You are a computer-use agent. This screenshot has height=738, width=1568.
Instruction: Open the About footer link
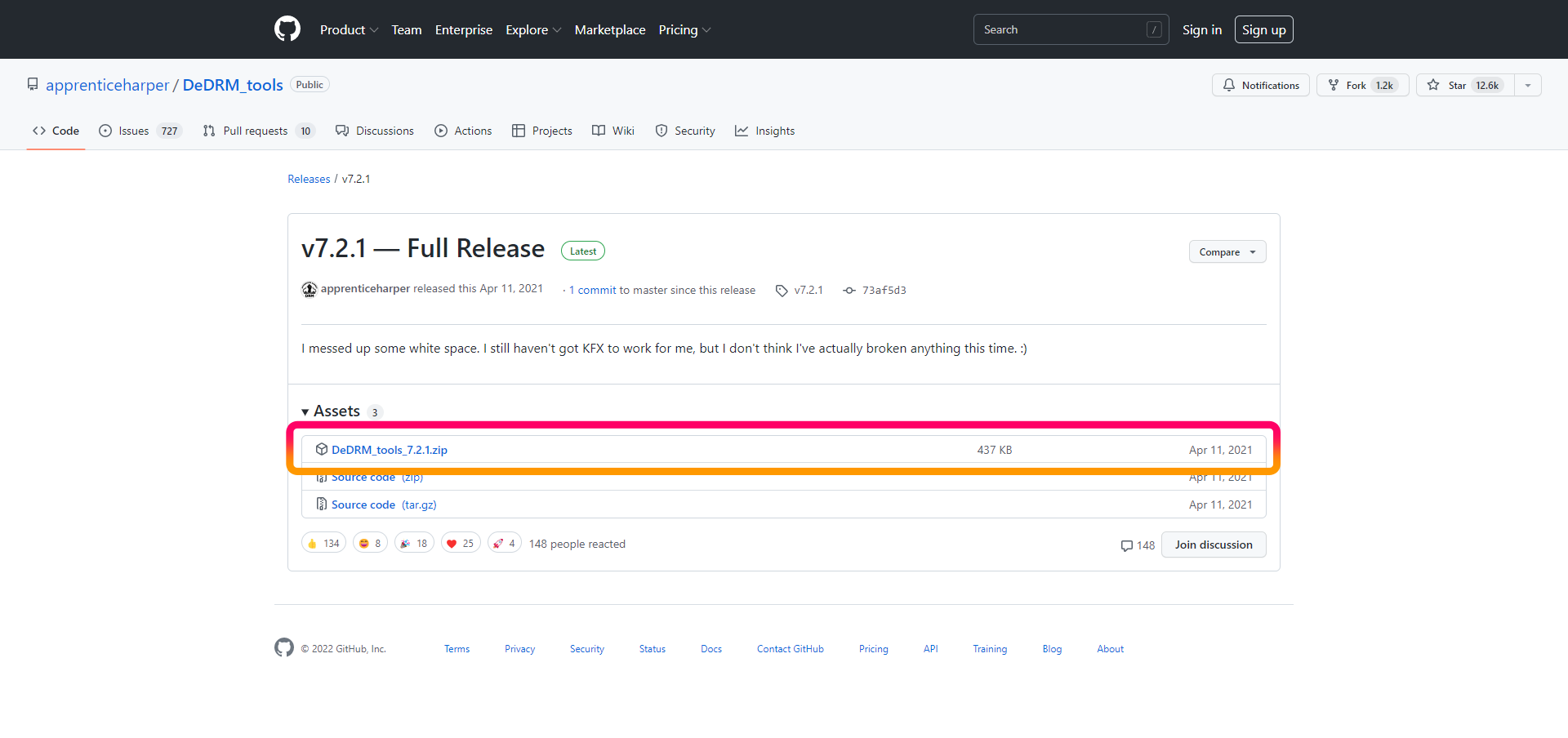[x=1111, y=649]
